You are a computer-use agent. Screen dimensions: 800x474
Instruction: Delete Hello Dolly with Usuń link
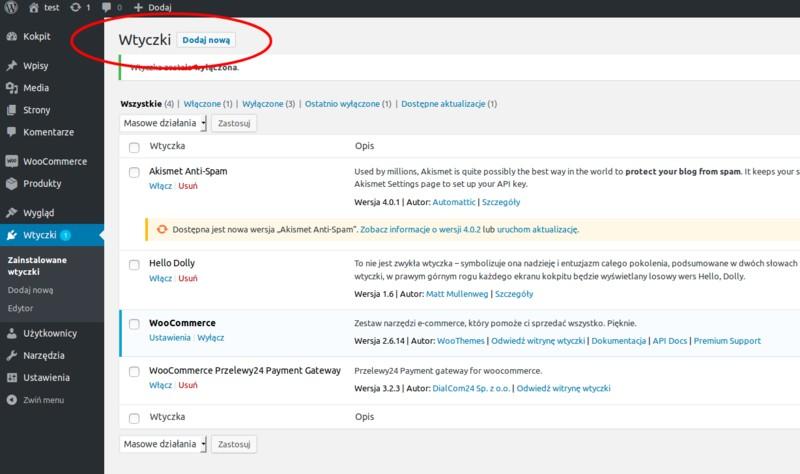188,278
